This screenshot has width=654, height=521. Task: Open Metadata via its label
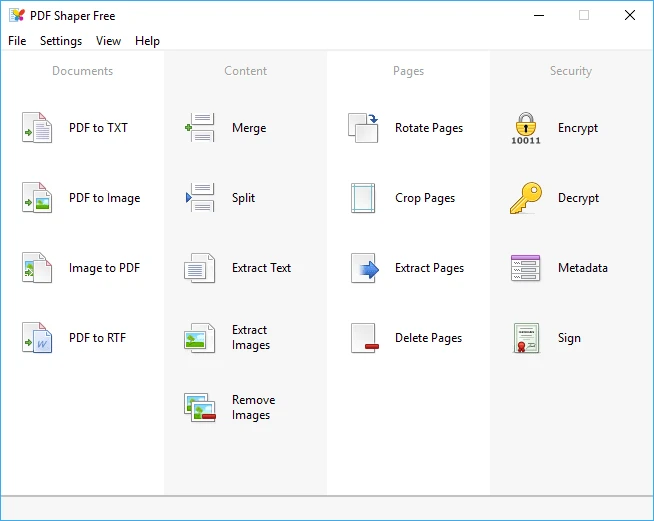pyautogui.click(x=583, y=268)
